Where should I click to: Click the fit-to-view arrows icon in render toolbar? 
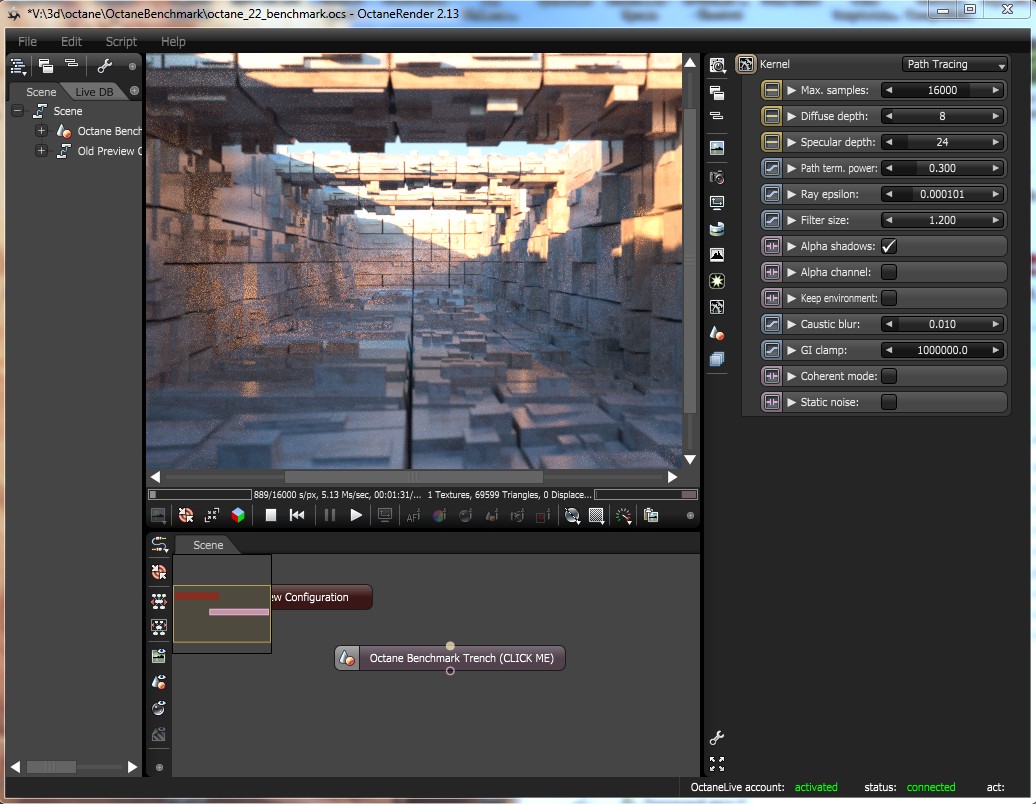[212, 515]
